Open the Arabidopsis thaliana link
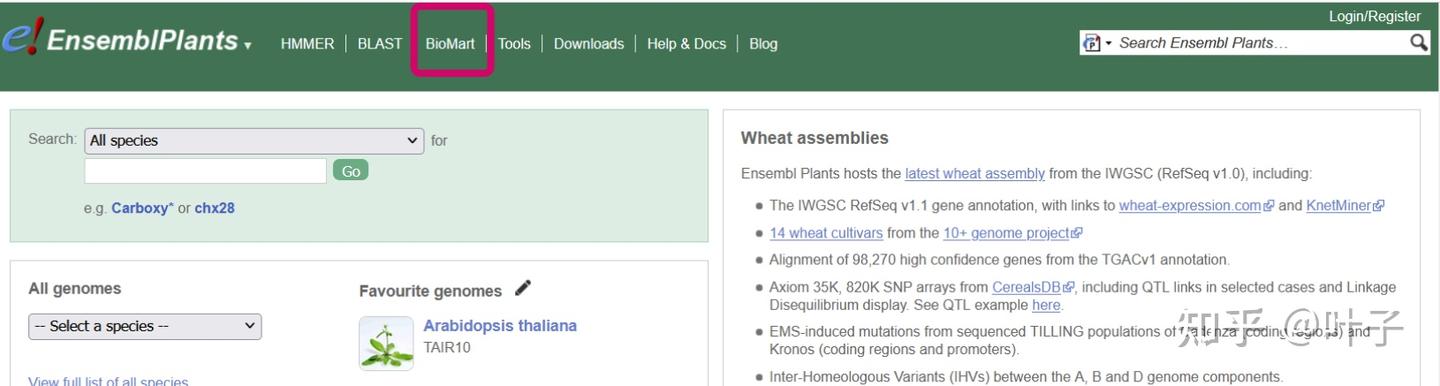 [x=500, y=326]
